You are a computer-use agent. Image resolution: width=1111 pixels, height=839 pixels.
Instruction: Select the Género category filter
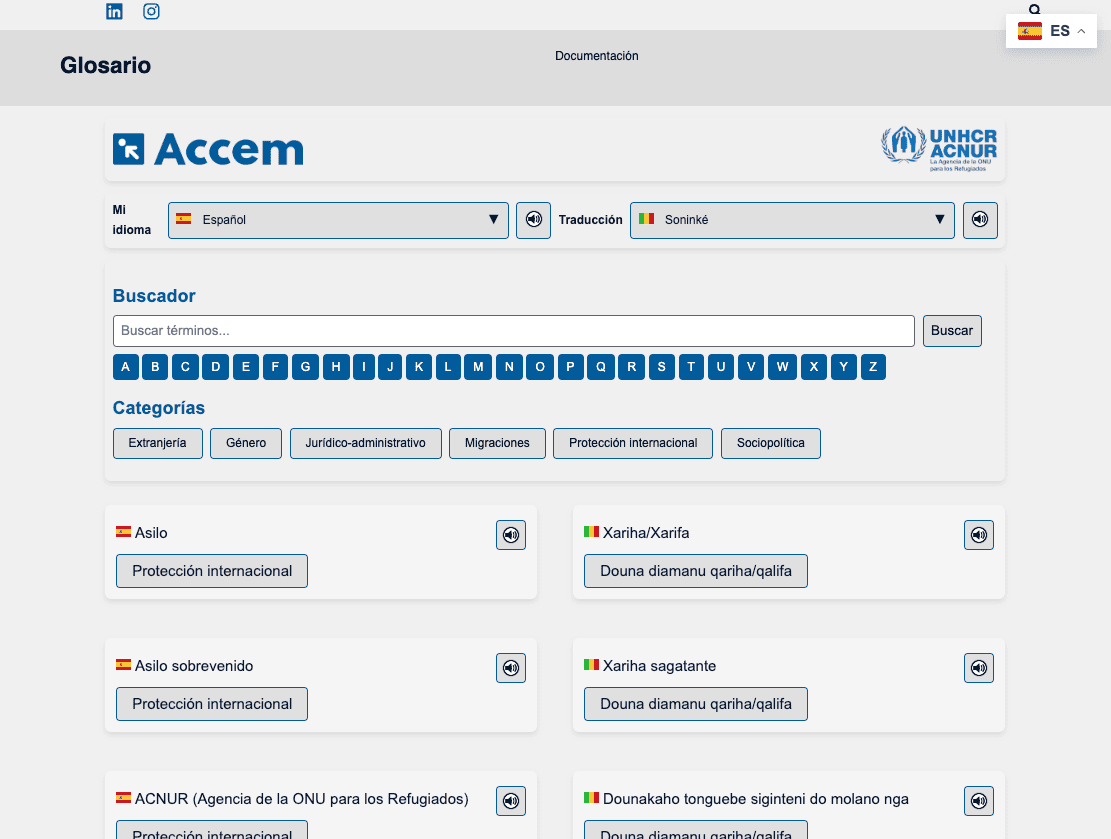(x=246, y=443)
